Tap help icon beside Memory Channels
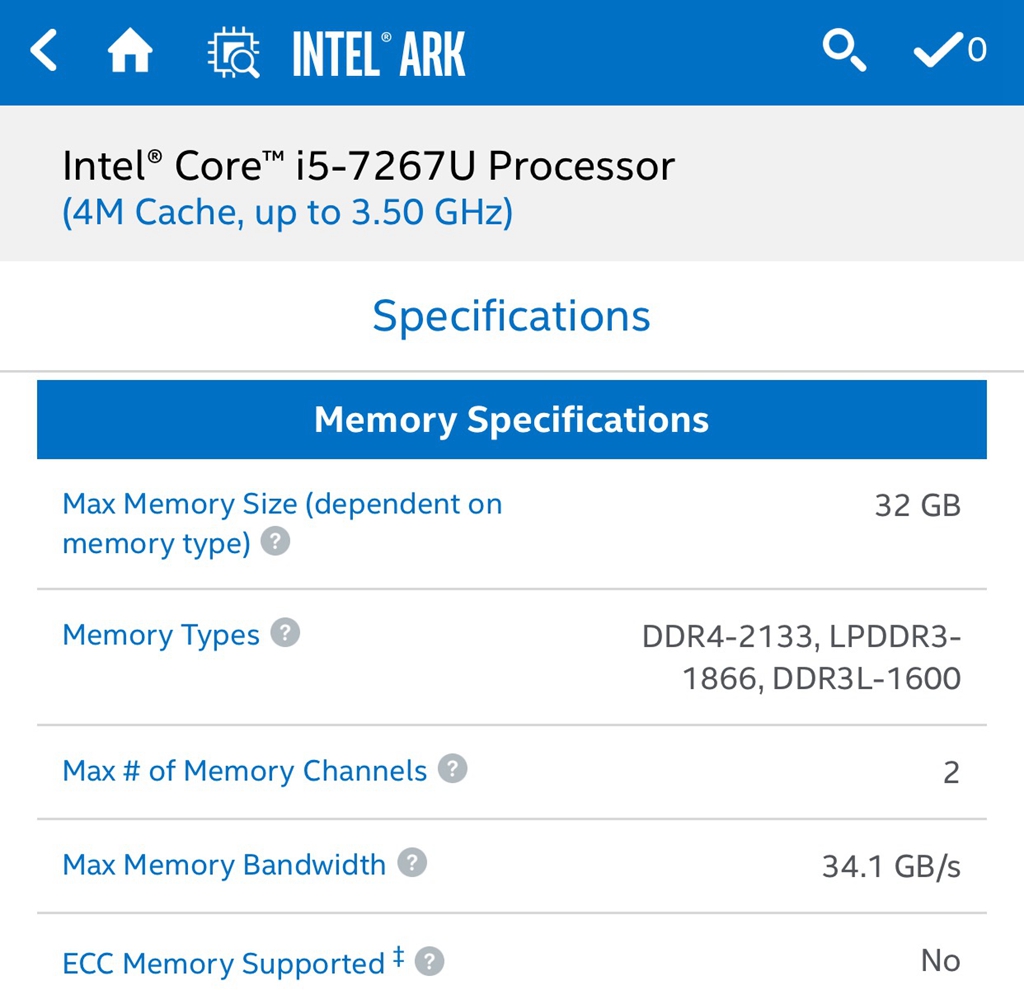1024x990 pixels. click(453, 769)
